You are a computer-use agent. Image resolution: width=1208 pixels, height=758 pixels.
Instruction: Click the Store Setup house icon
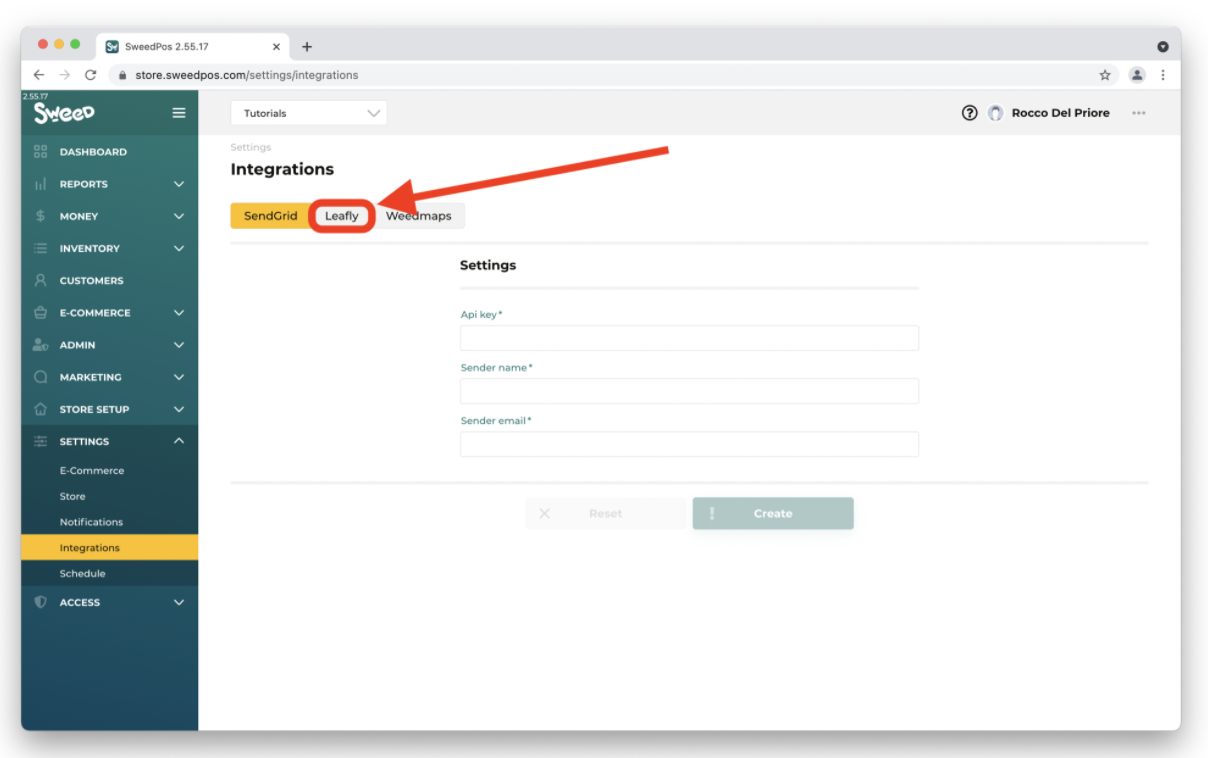pyautogui.click(x=40, y=409)
